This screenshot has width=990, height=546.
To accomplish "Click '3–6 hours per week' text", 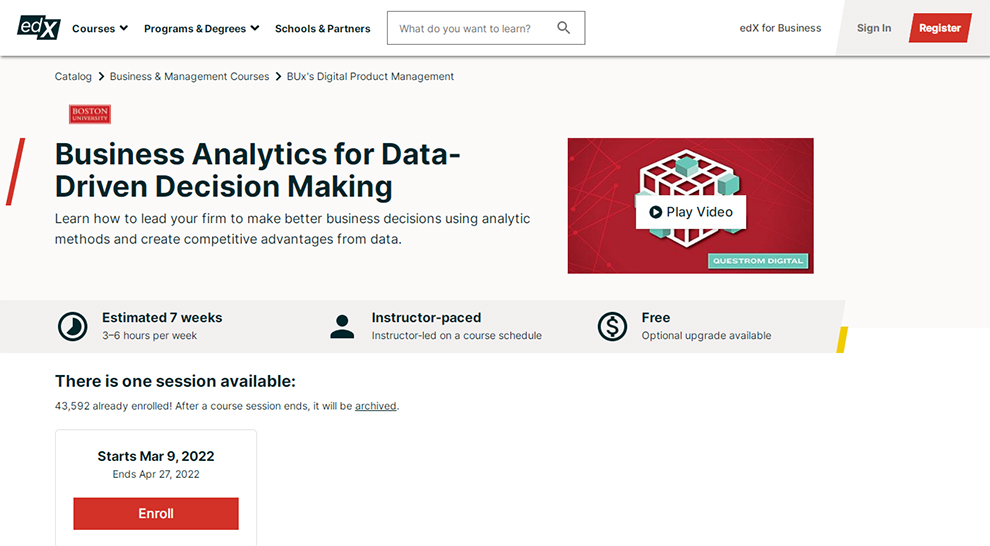I will tap(150, 336).
